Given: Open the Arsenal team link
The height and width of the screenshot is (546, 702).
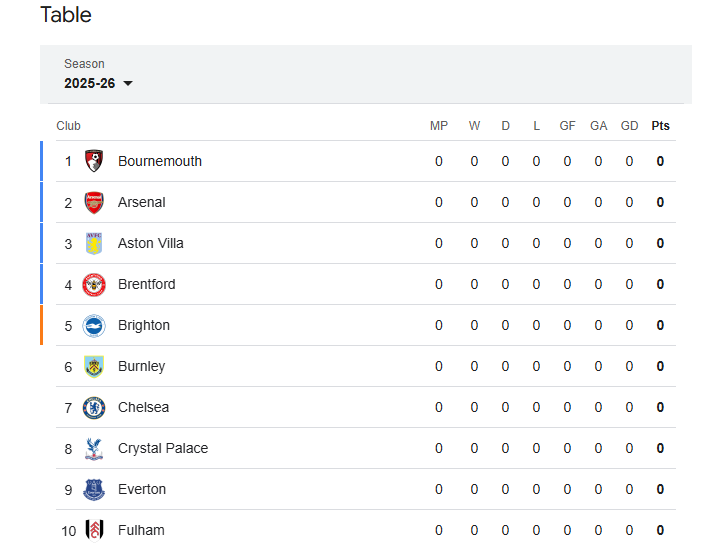Looking at the screenshot, I should pos(141,202).
